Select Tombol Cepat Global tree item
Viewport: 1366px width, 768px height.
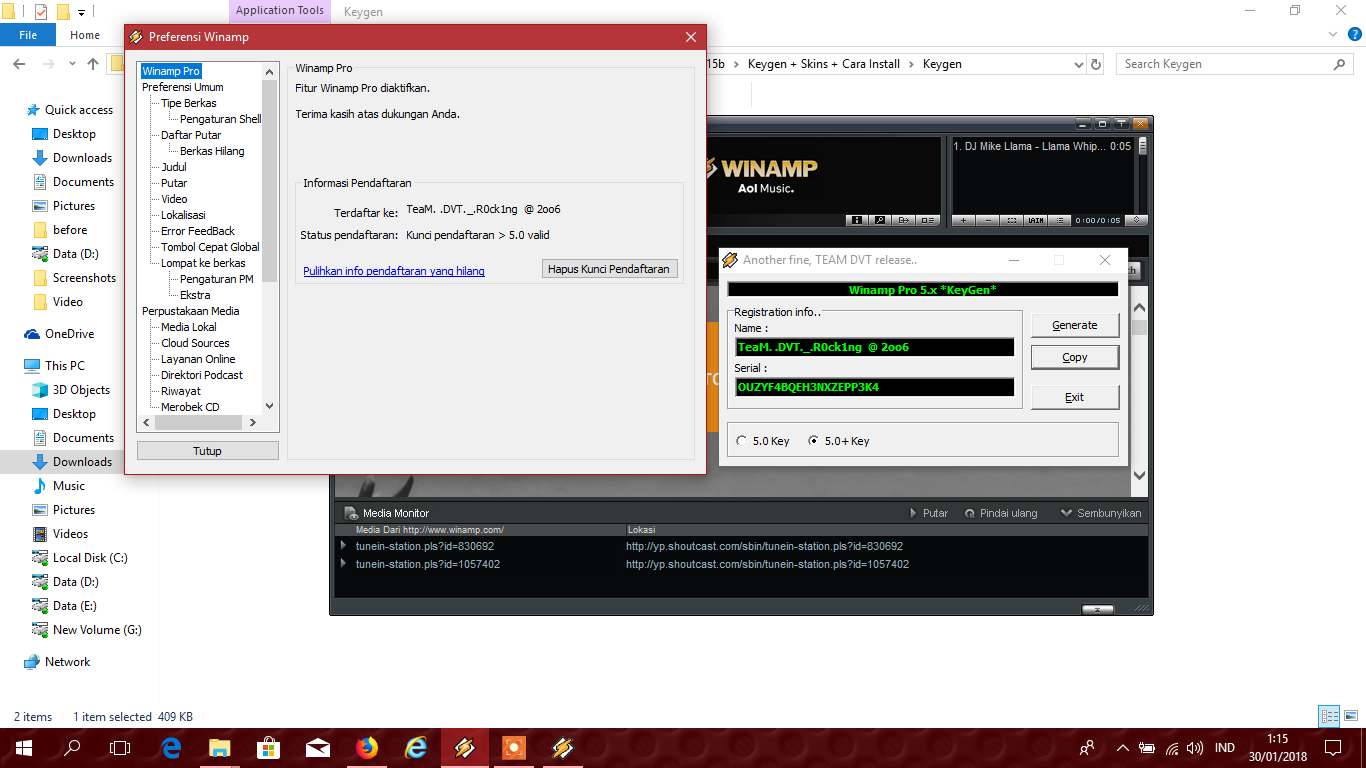point(210,247)
